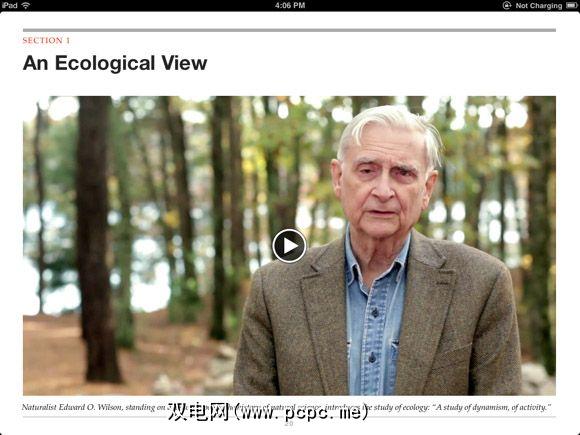Play the Edward O. Wilson video
The image size is (580, 435).
click(x=289, y=246)
